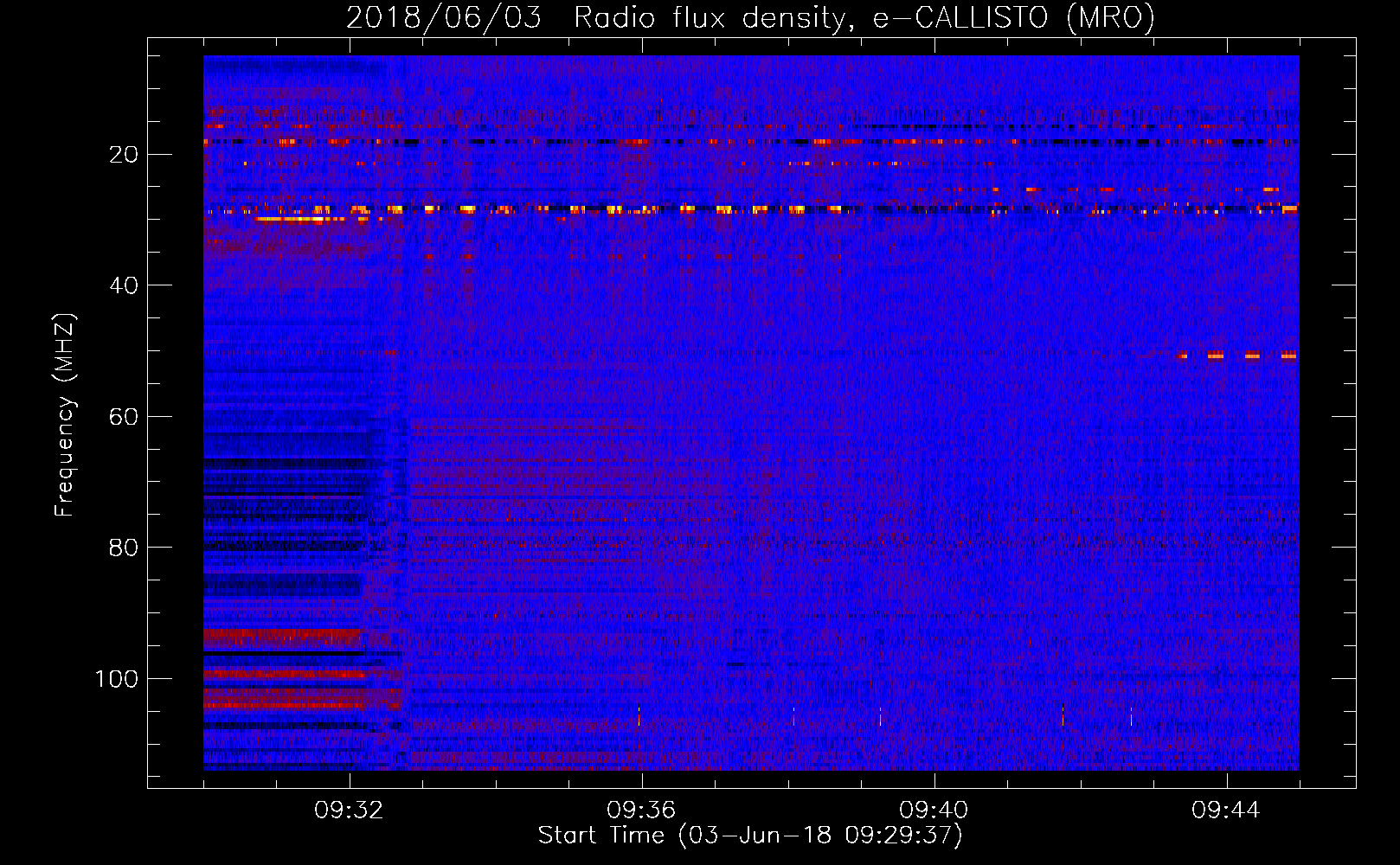
Task: Click the '100' frequency tick label
Action: (117, 679)
